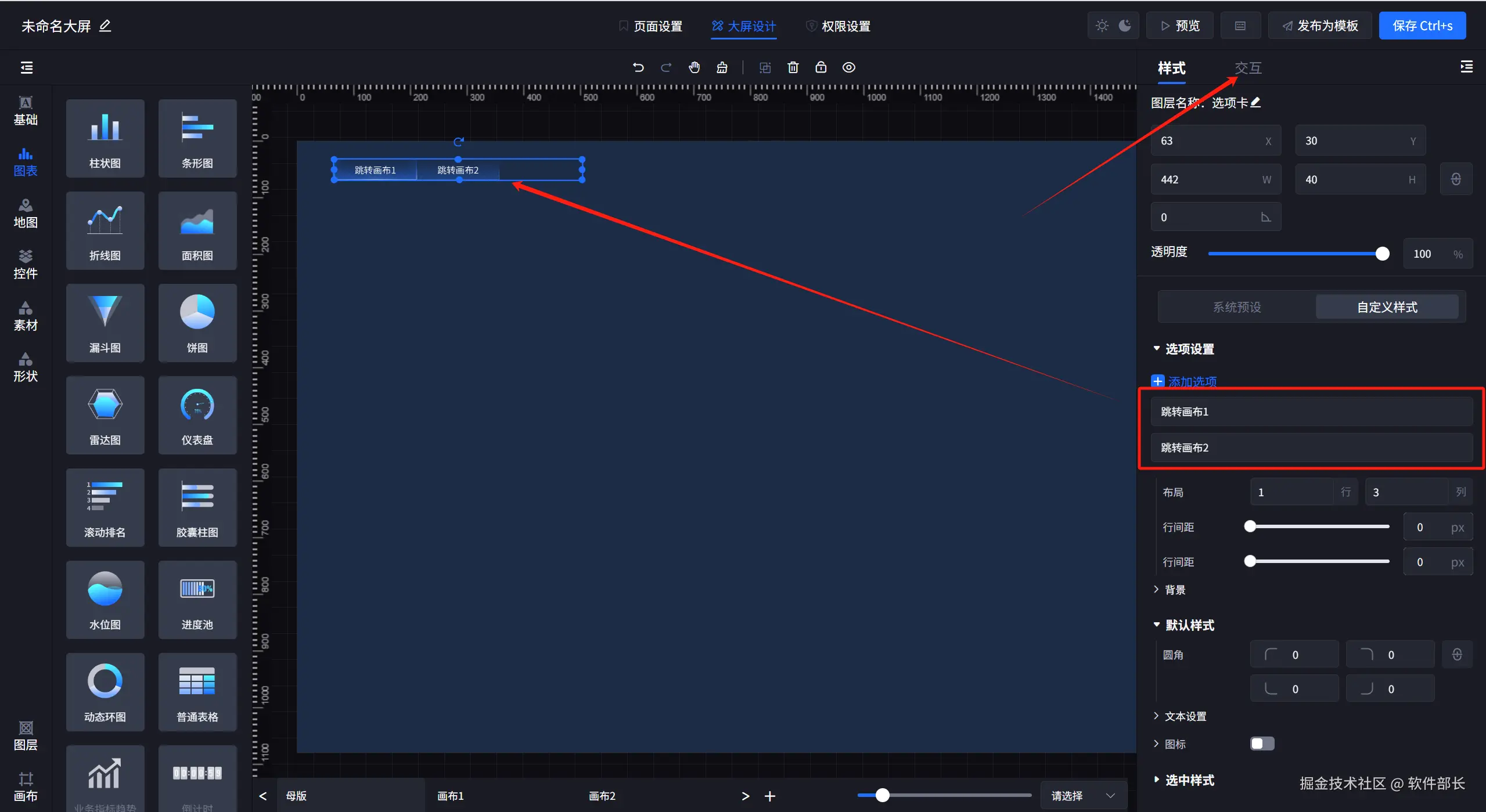This screenshot has height=812, width=1486.
Task: Expand the 选中样式 section
Action: coord(1189,779)
